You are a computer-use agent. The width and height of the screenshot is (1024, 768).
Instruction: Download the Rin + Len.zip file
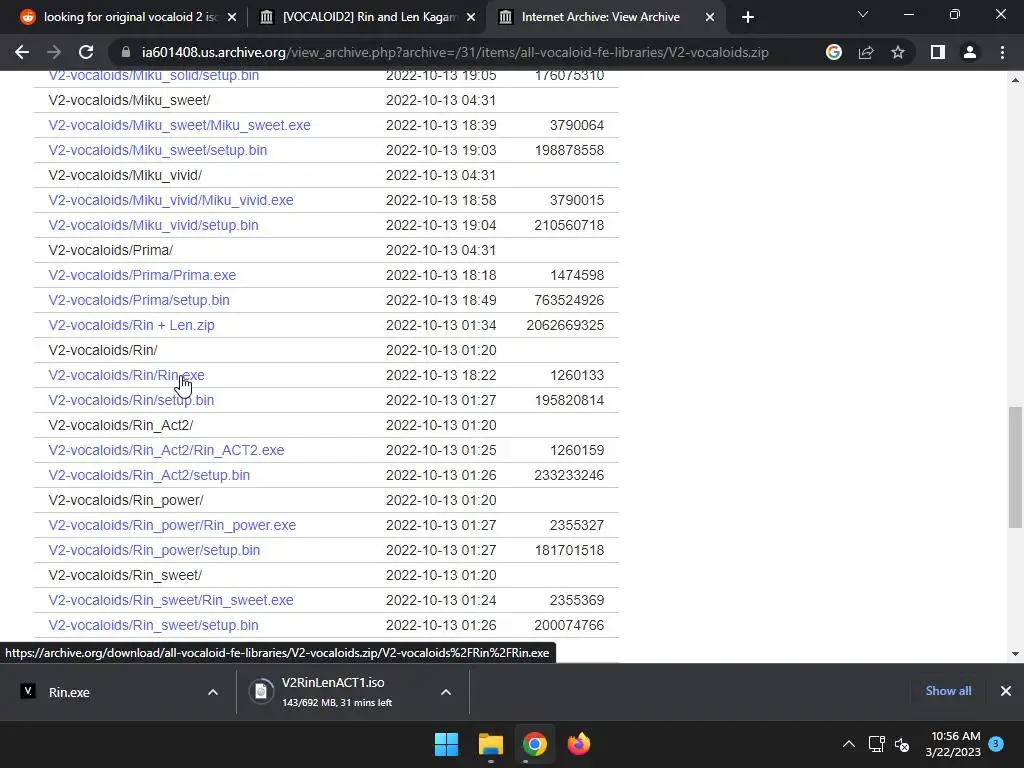click(131, 325)
